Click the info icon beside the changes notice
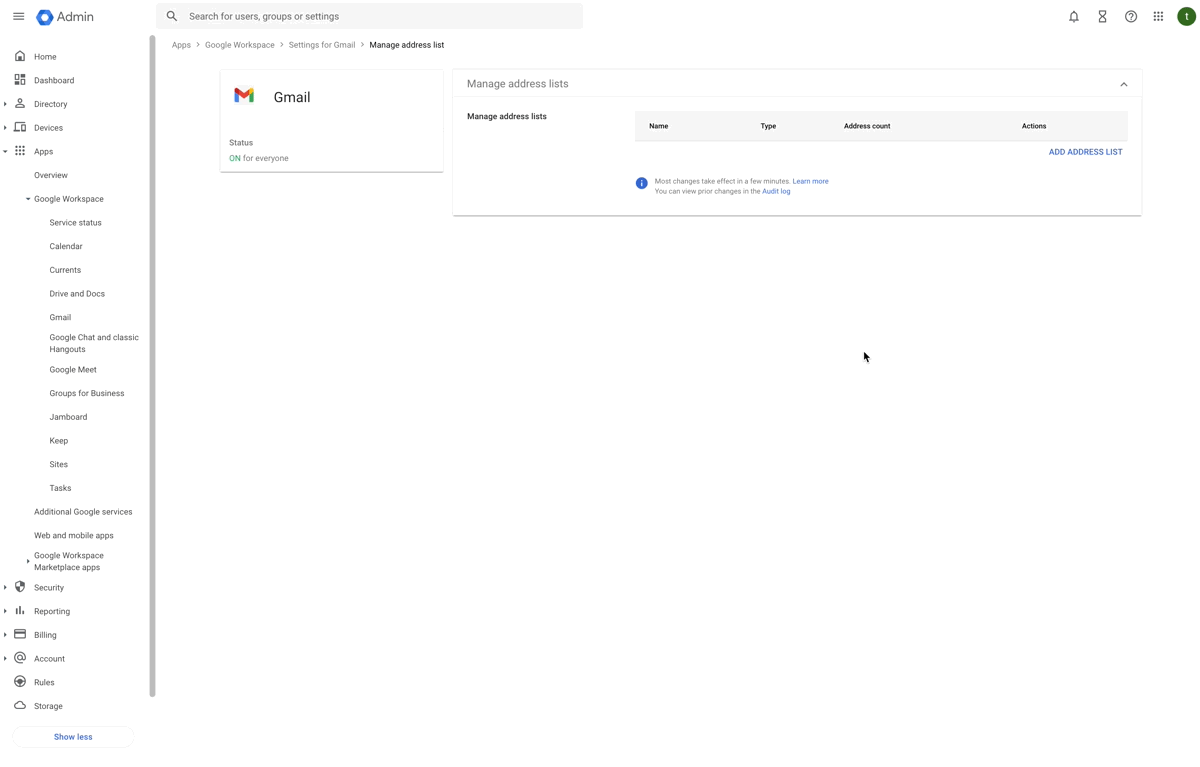 [x=641, y=183]
